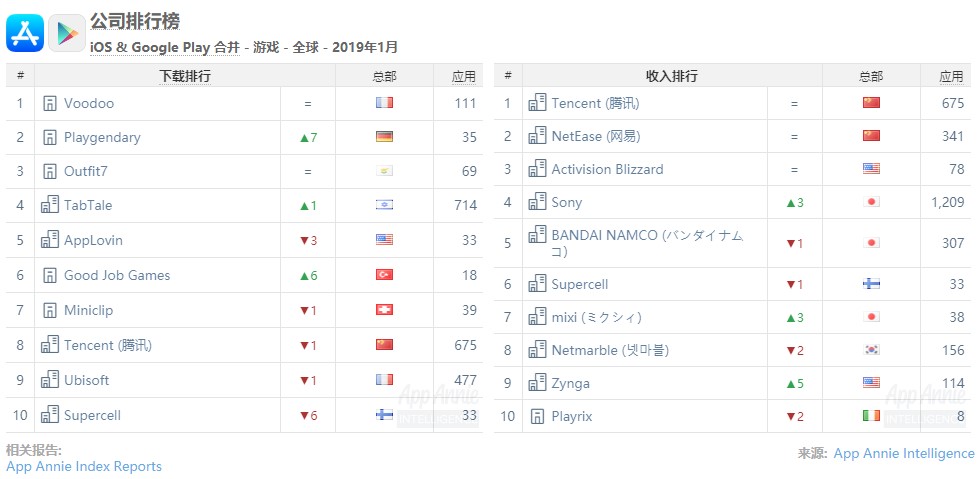Open Activision Blizzard company entry
The width and height of the screenshot is (980, 479).
tap(607, 169)
